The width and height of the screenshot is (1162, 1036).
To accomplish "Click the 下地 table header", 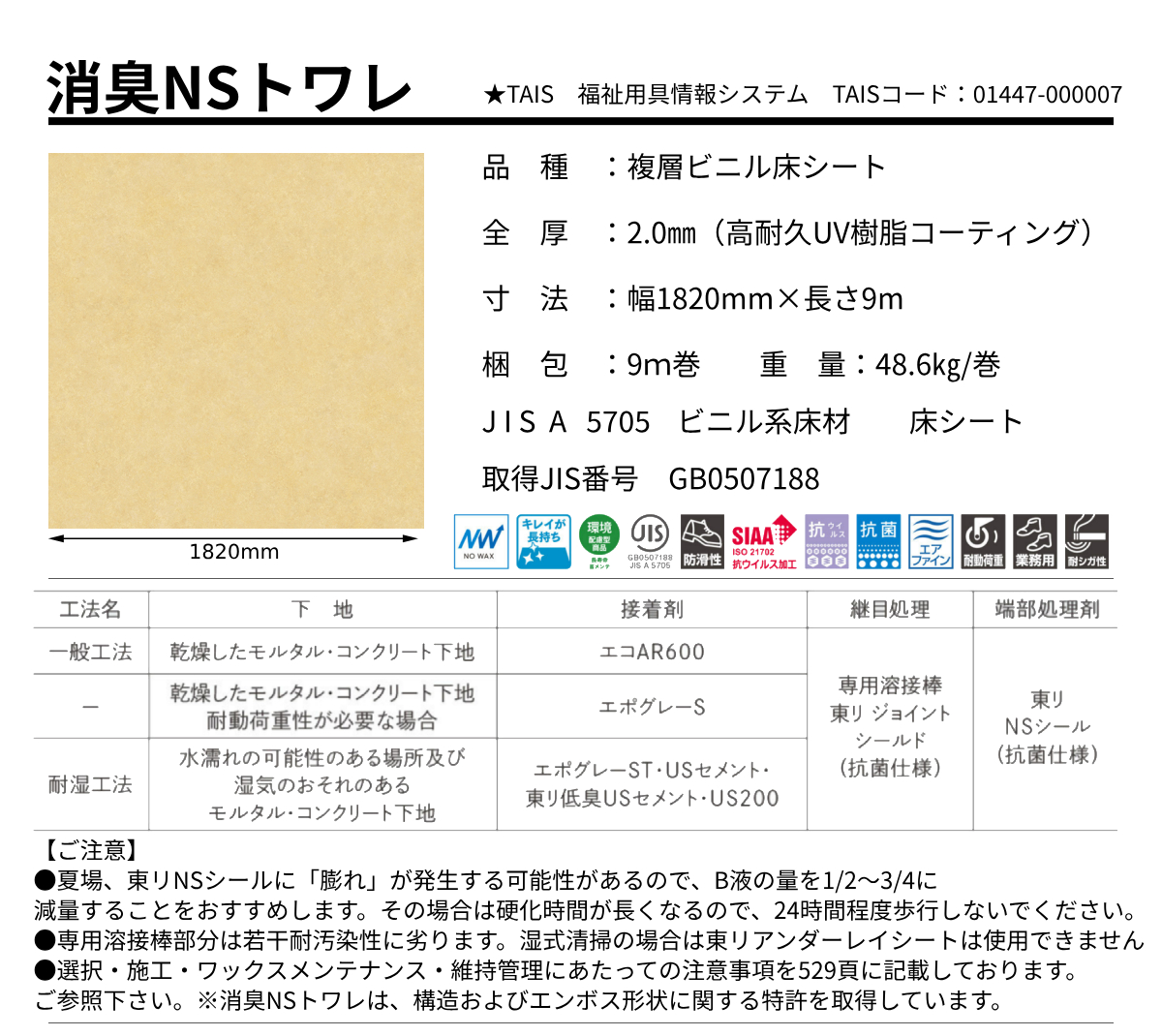I will (322, 609).
